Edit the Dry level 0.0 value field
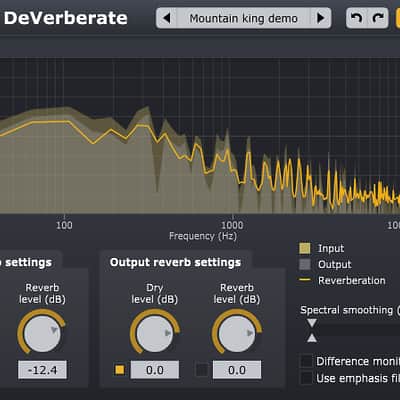The width and height of the screenshot is (400, 400). click(155, 370)
